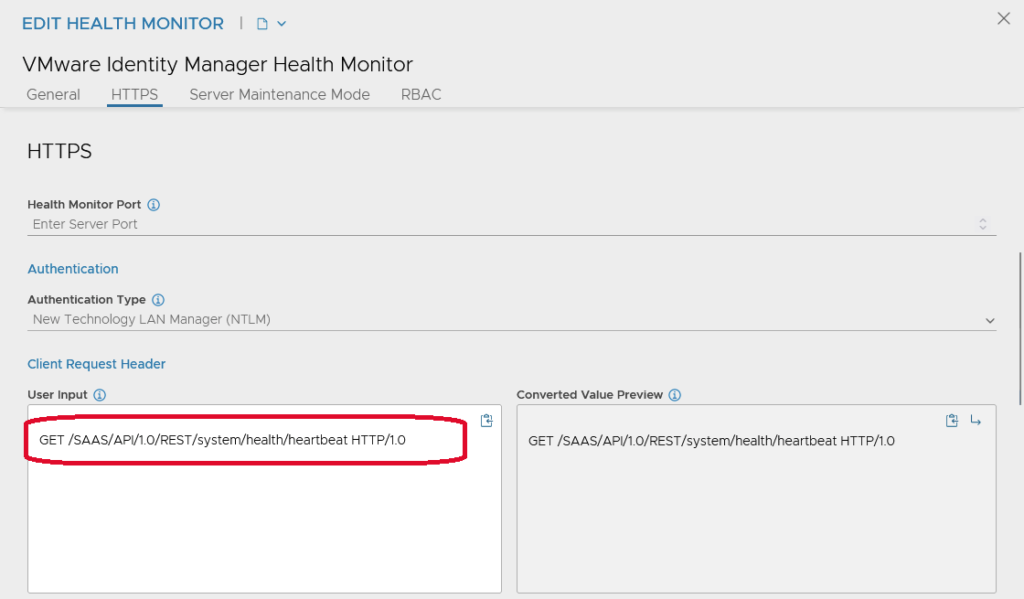Switch to the General tab
The height and width of the screenshot is (599, 1024).
pyautogui.click(x=53, y=95)
